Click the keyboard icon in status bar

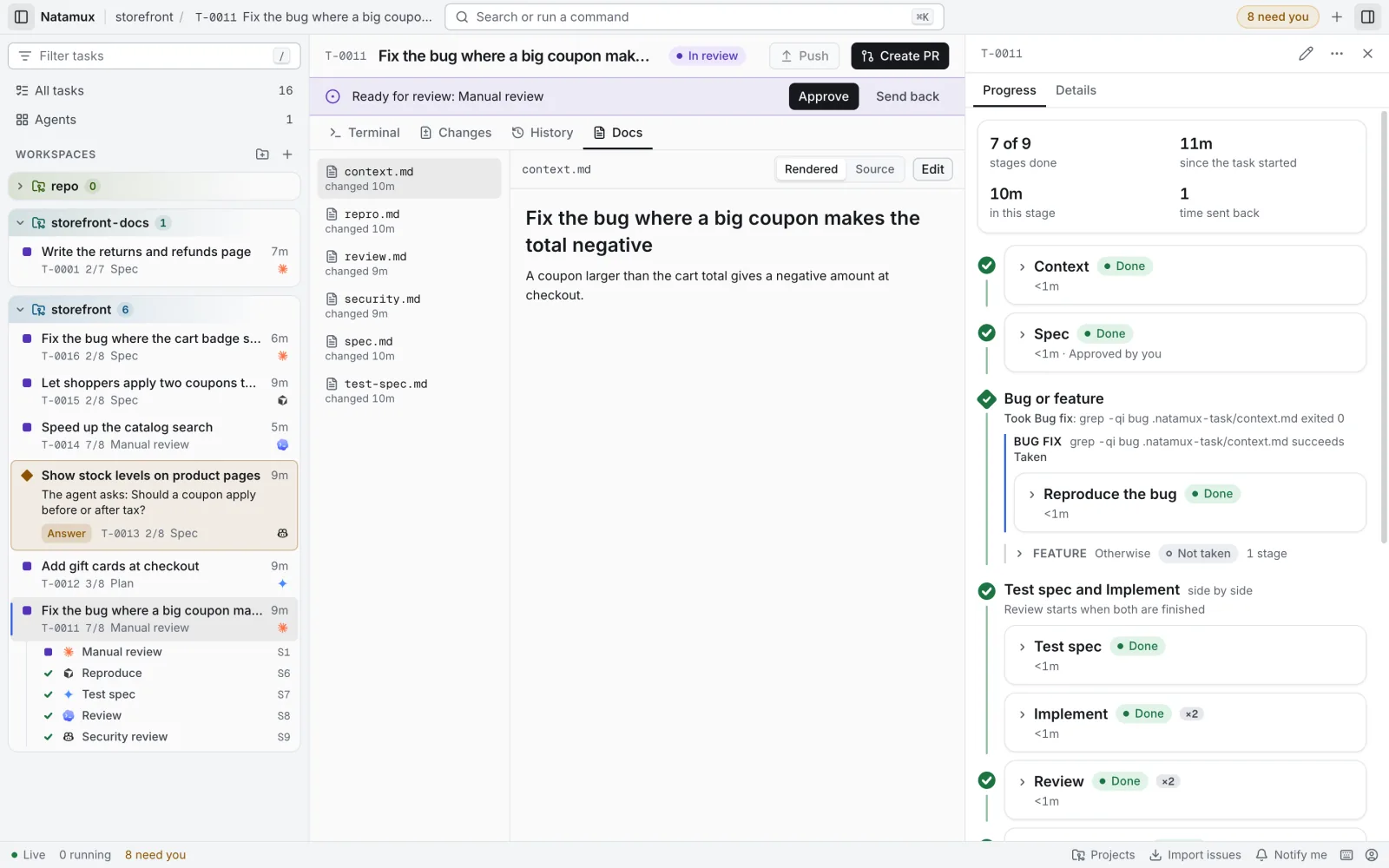pos(1346,855)
